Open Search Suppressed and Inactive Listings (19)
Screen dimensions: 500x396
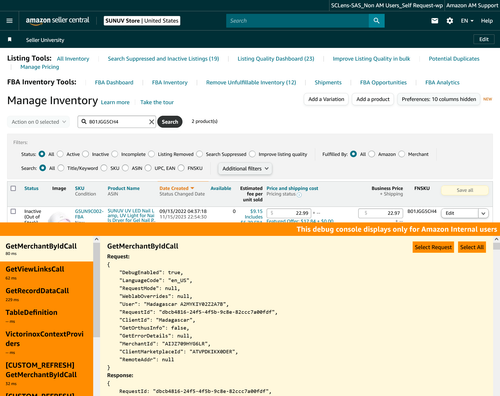163,59
